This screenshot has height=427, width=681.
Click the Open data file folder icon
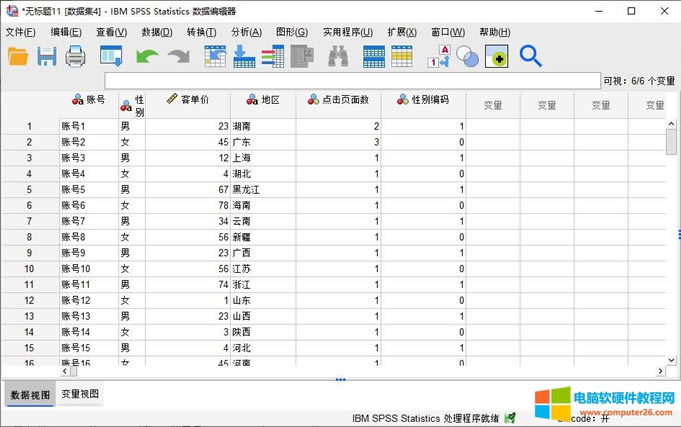point(18,57)
